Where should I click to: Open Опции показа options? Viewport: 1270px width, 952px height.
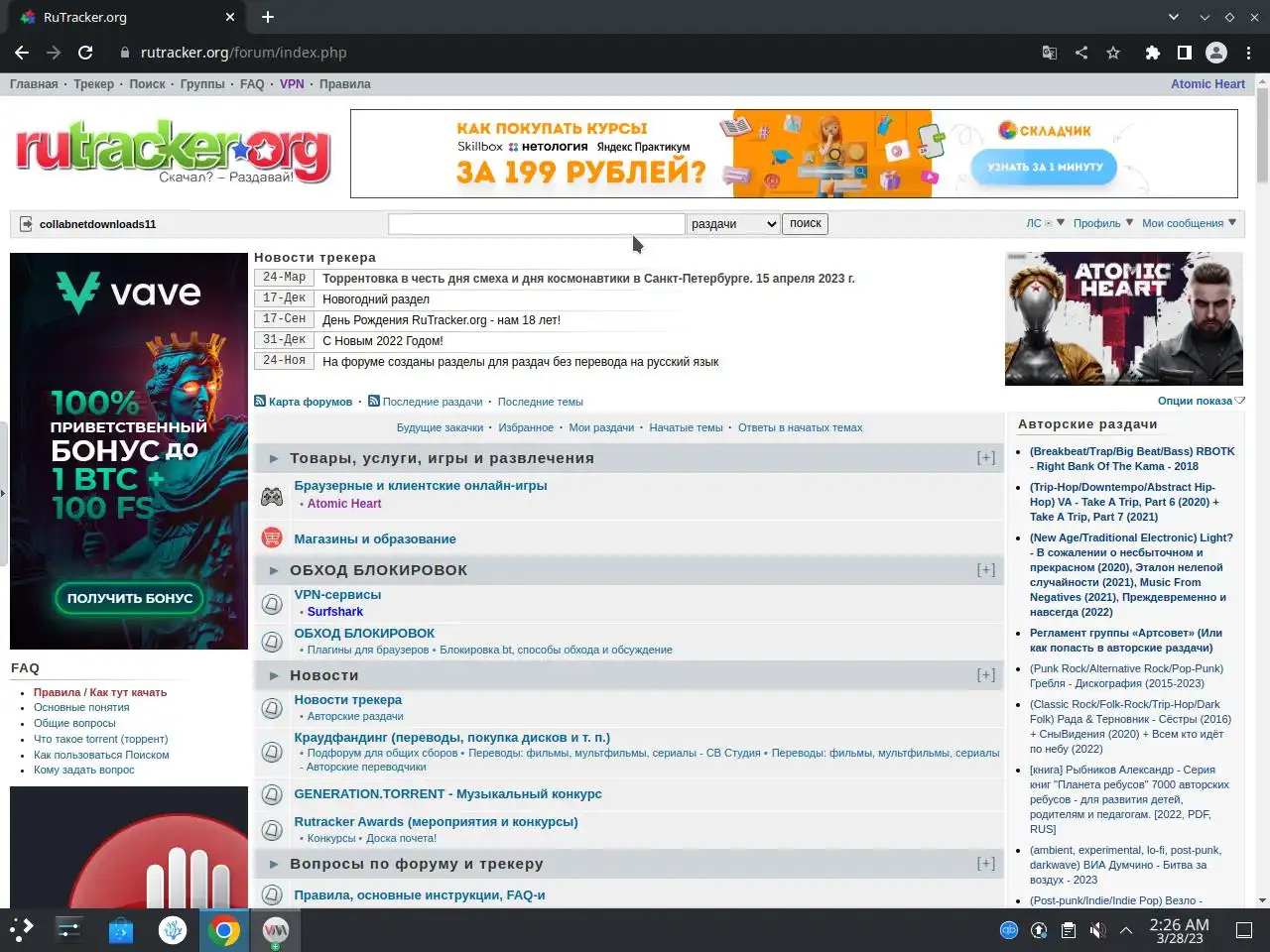pos(1202,401)
